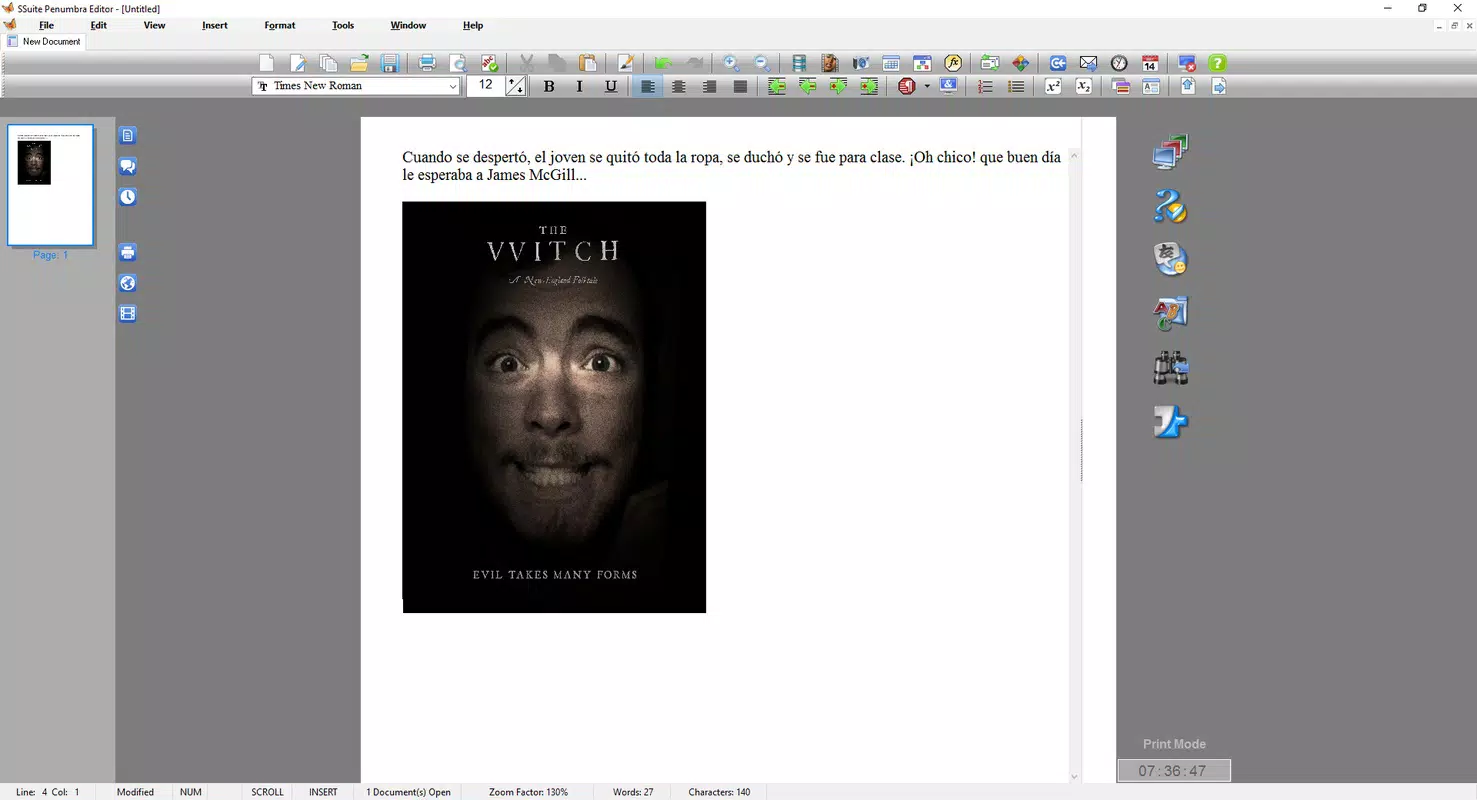
Task: Click the Words: 27 status entry
Action: [x=633, y=792]
